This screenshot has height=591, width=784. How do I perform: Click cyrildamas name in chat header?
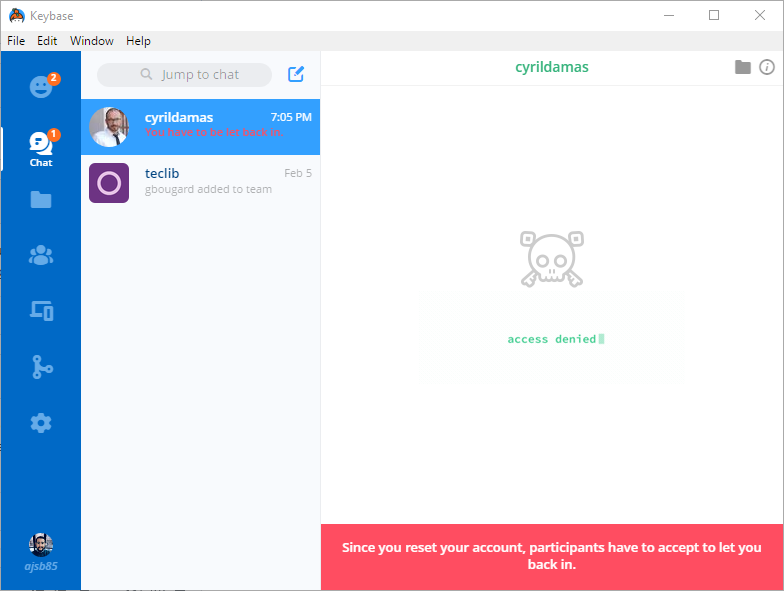(552, 67)
